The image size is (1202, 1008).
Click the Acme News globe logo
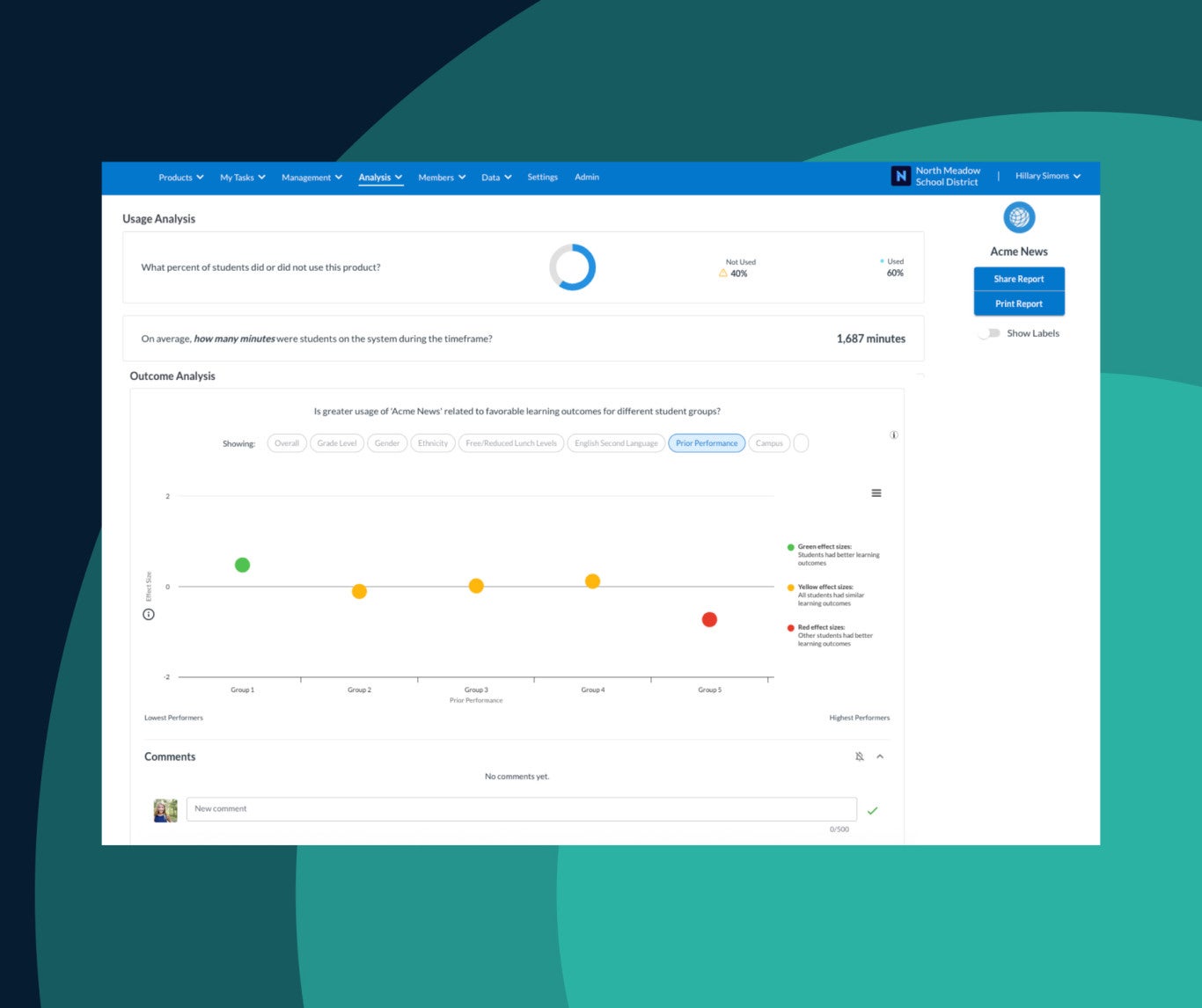tap(1018, 217)
